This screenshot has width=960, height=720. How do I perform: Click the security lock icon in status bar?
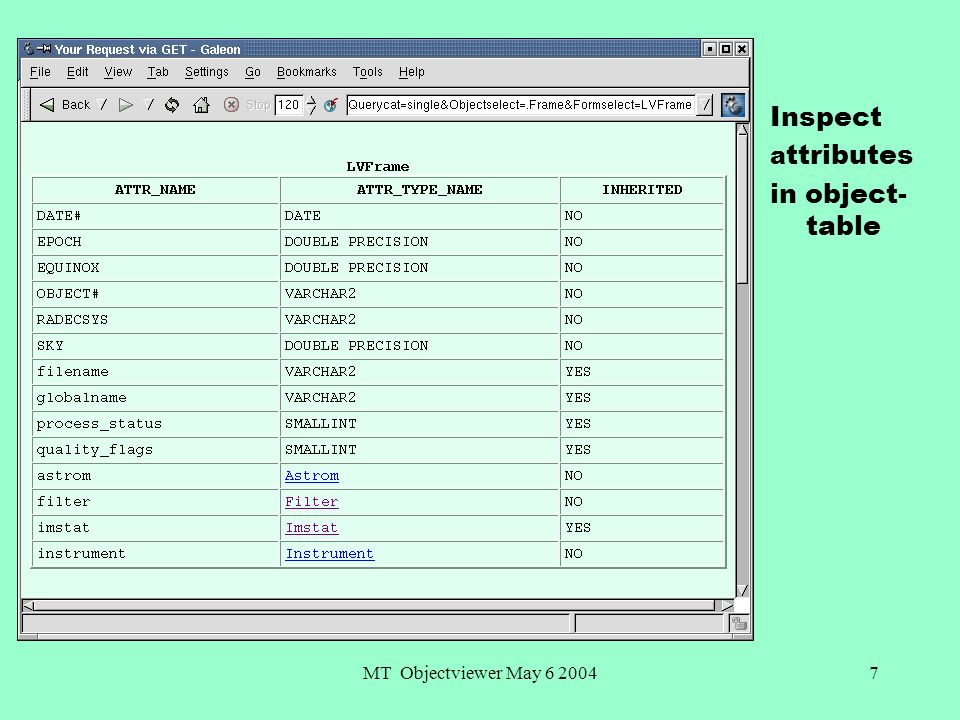click(x=739, y=624)
